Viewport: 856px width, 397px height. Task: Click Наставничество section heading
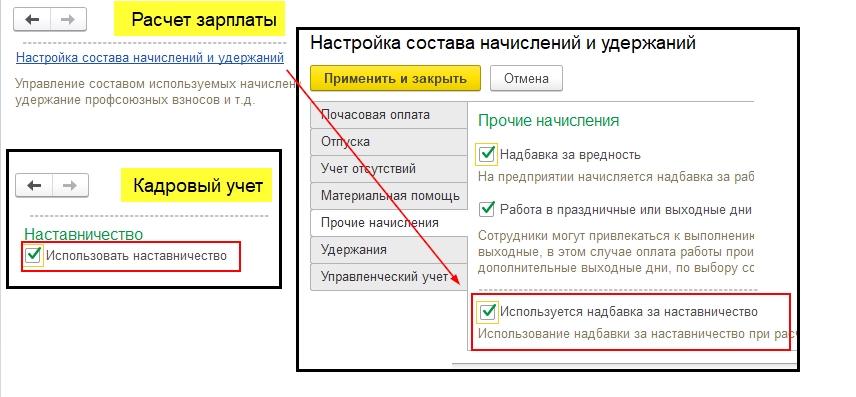pos(84,234)
